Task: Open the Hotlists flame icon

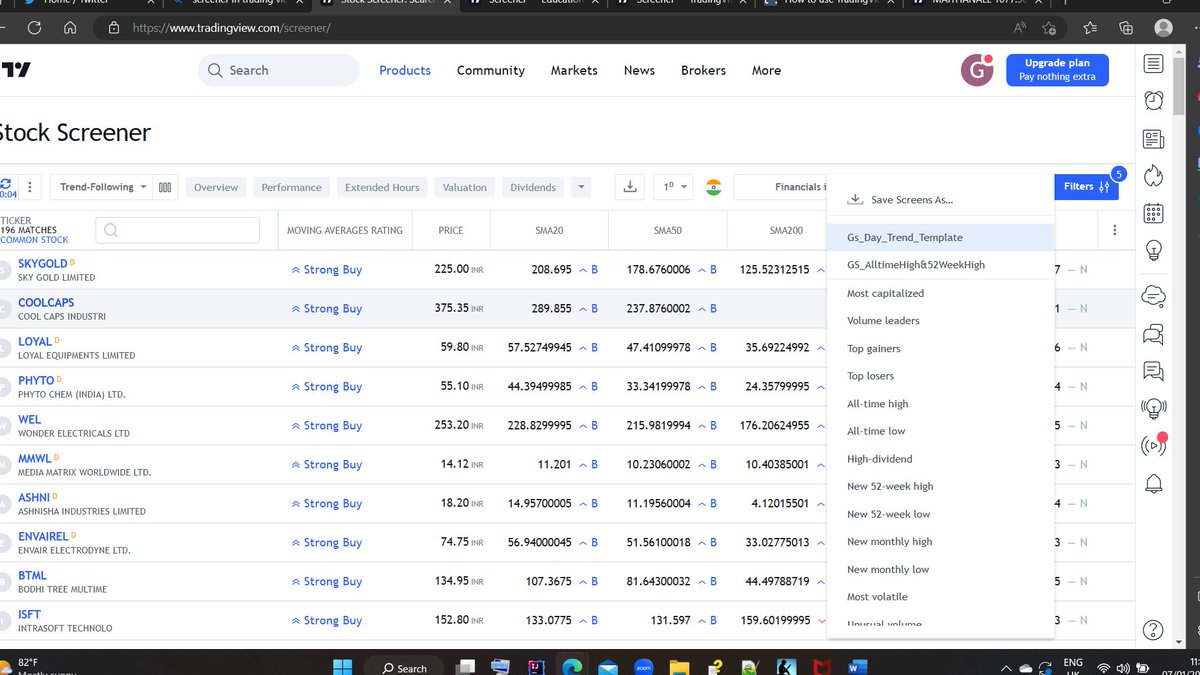Action: pos(1153,174)
